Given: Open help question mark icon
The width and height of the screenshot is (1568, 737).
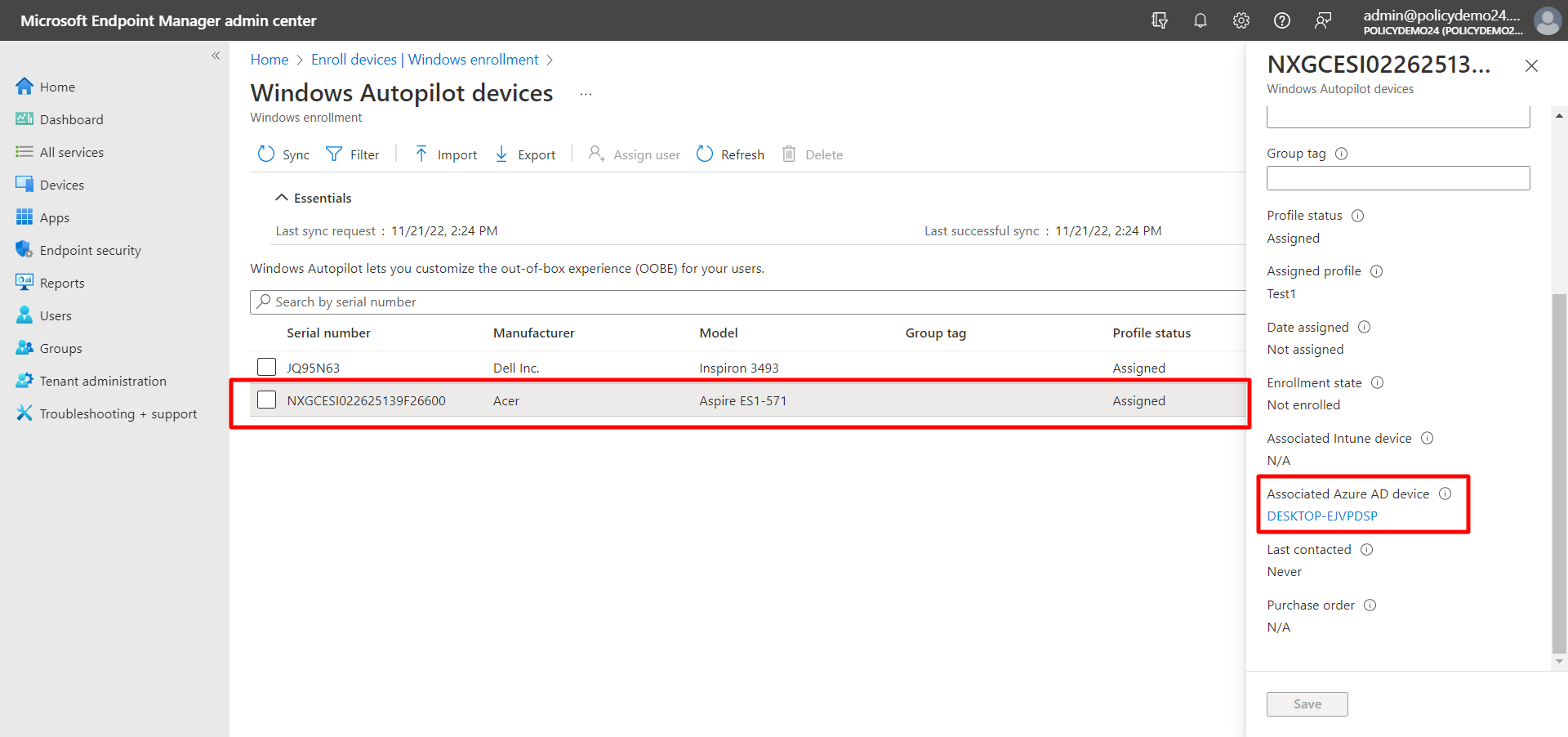Looking at the screenshot, I should 1281,20.
